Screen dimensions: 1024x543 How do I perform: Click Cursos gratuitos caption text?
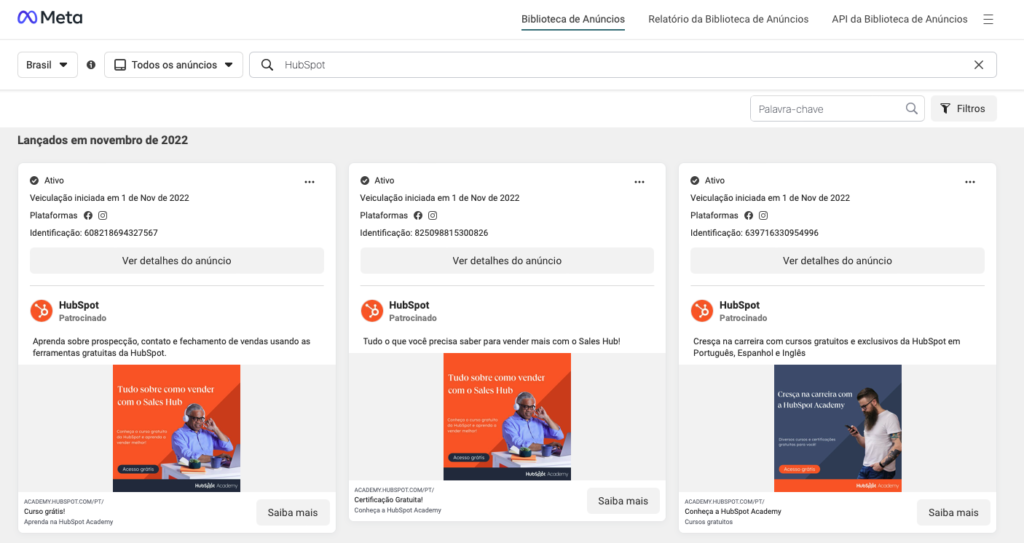point(709,522)
